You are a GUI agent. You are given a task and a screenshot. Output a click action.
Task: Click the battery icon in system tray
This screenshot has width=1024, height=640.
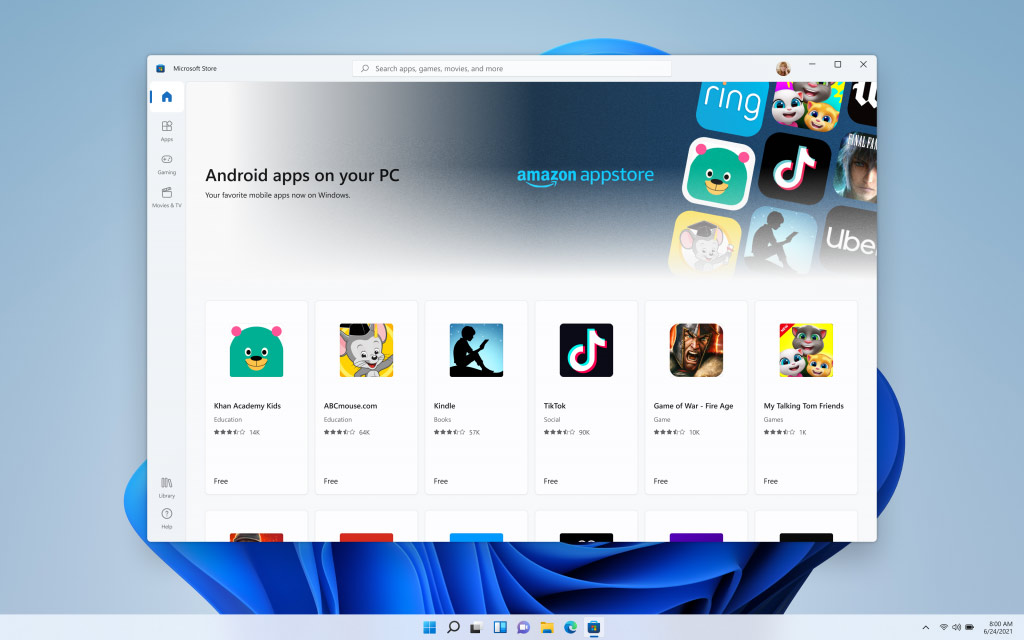click(x=970, y=627)
